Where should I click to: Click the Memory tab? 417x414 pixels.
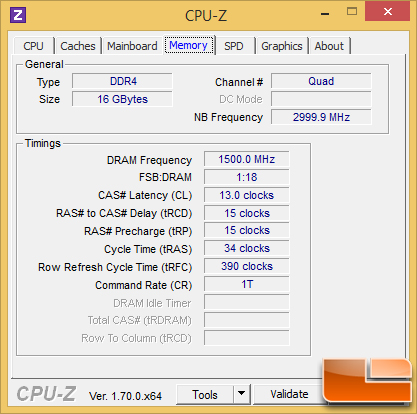point(189,45)
